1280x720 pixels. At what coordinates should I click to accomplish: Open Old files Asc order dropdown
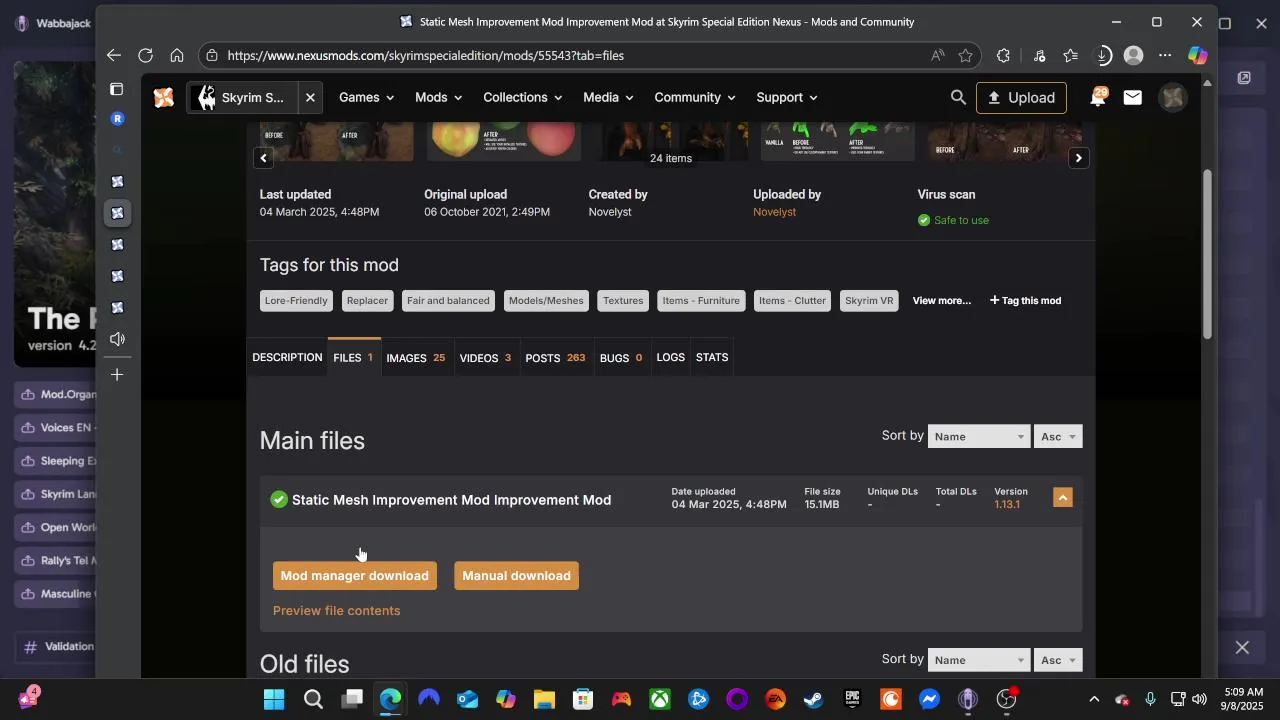click(1058, 660)
